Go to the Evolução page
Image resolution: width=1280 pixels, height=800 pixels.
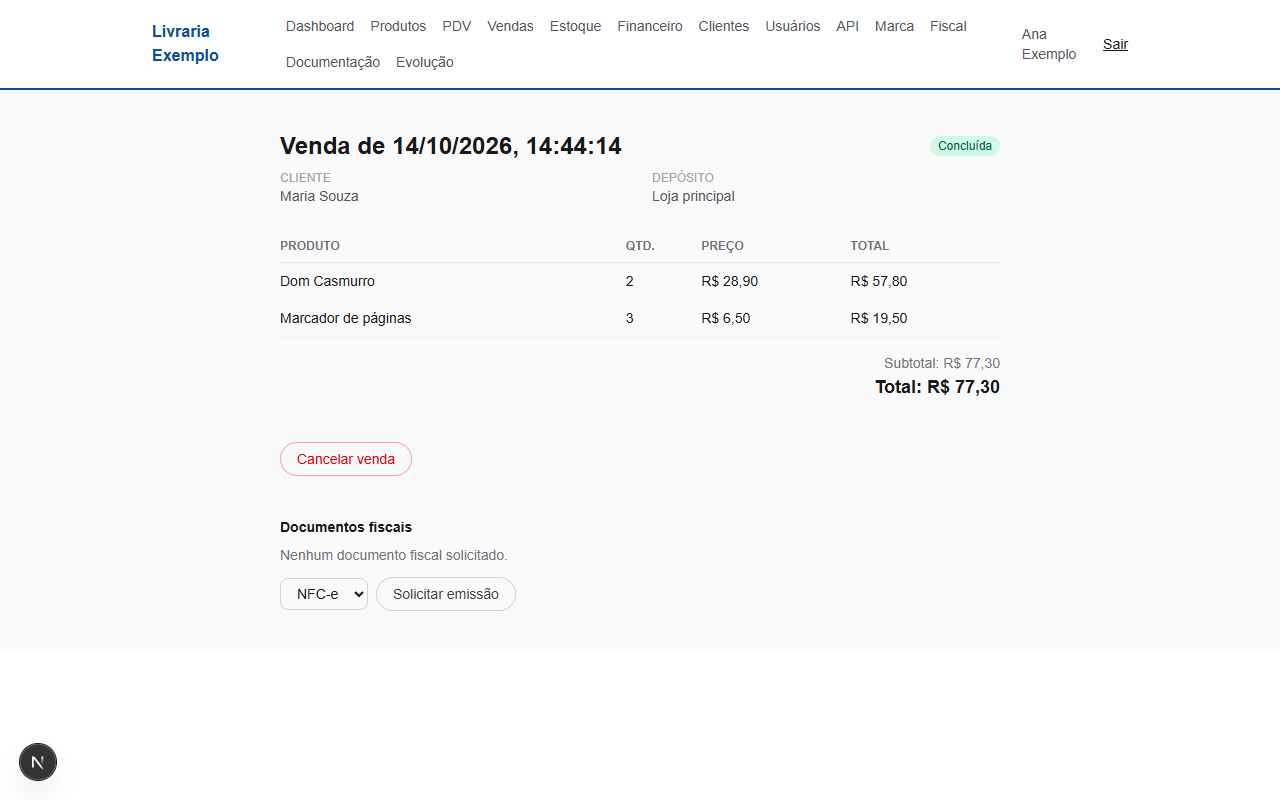(x=425, y=62)
